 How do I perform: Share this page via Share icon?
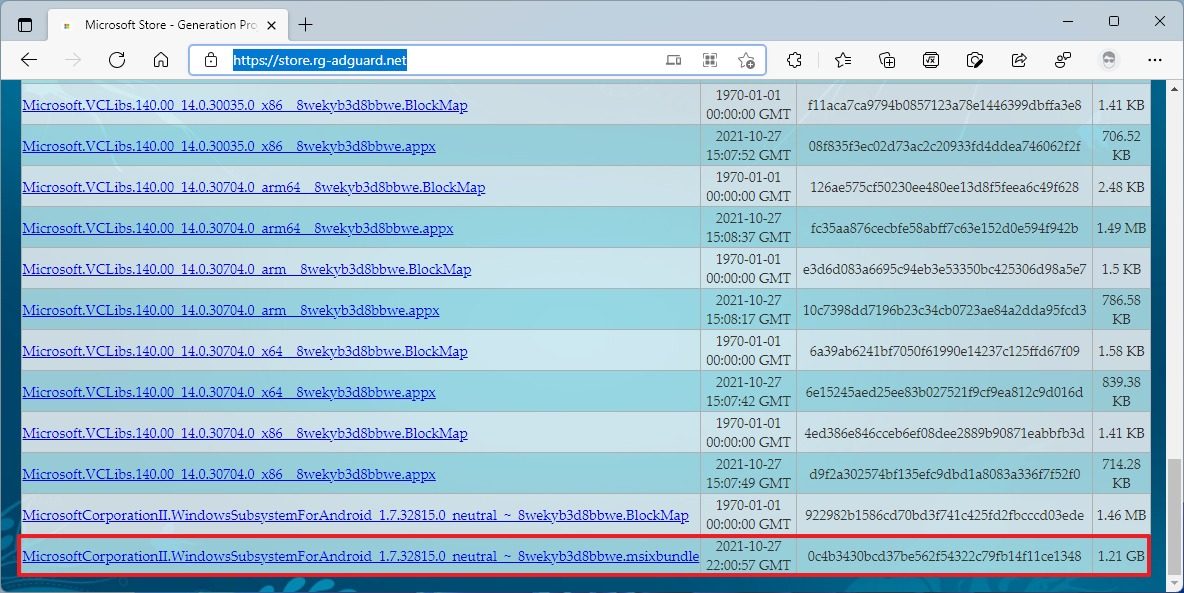pyautogui.click(x=1019, y=60)
